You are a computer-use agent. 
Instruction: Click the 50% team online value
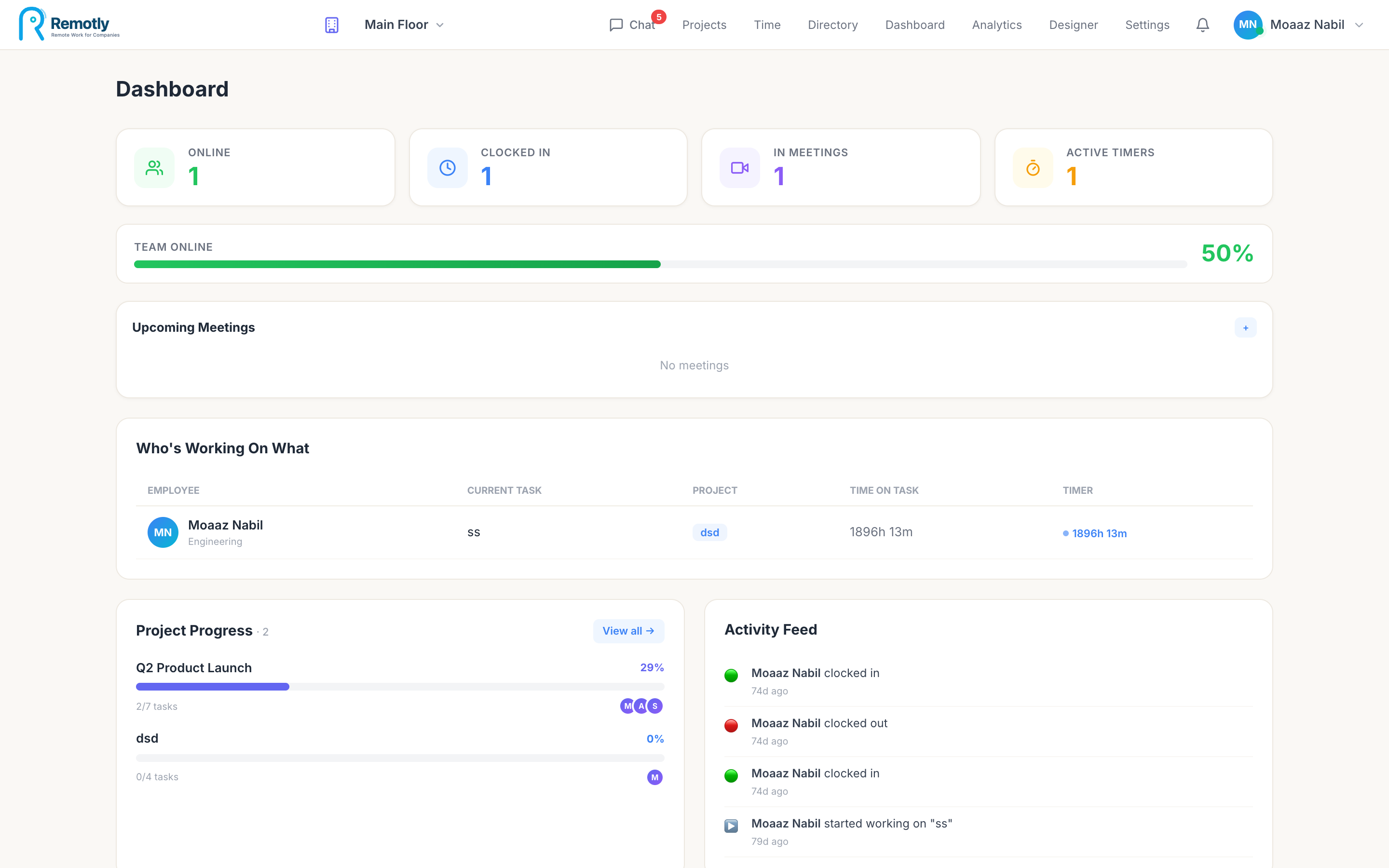[x=1227, y=253]
